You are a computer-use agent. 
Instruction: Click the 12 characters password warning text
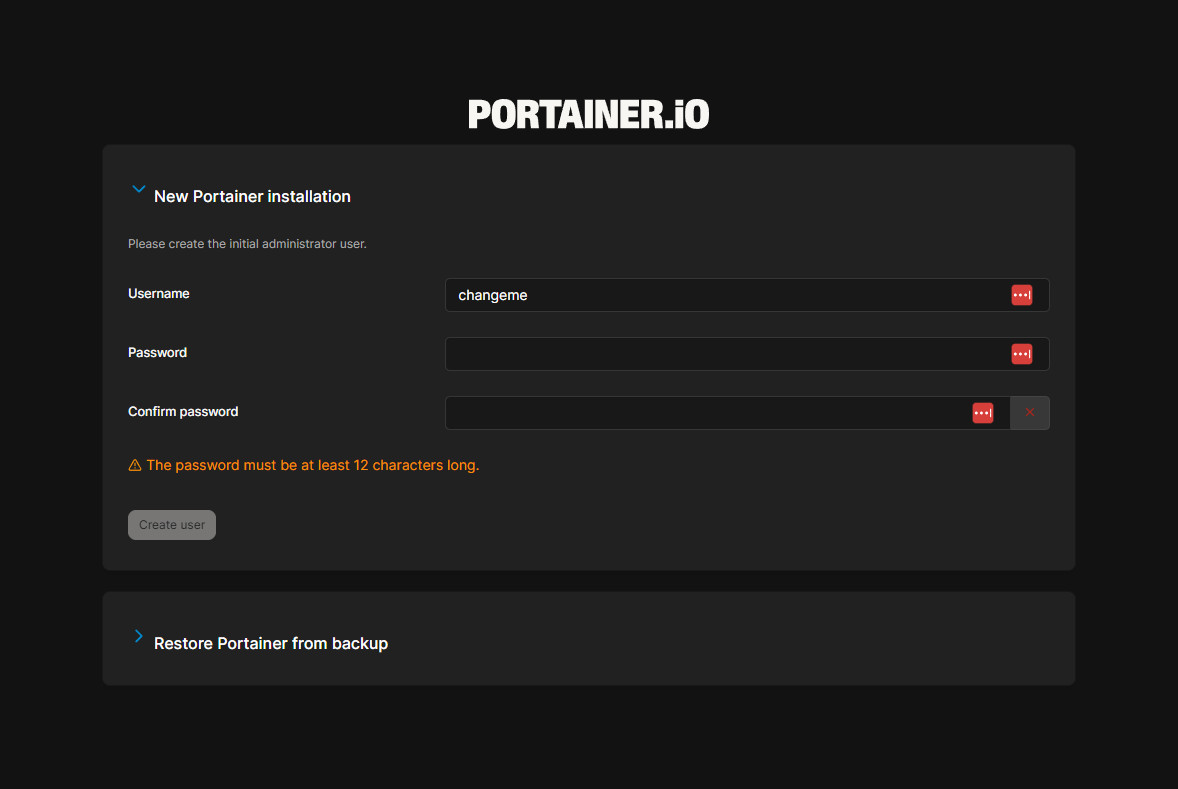pos(313,465)
